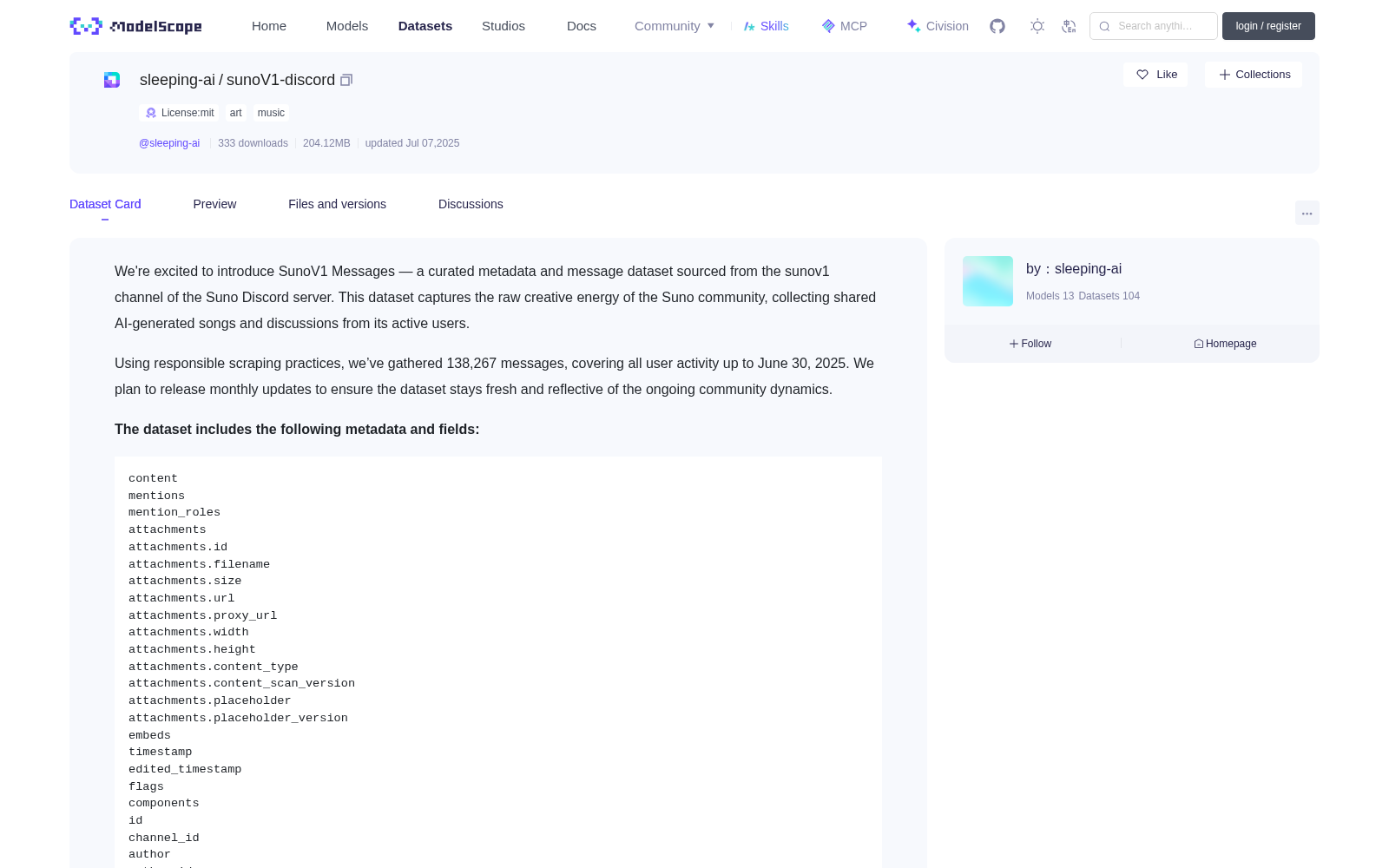
Task: Click the @sleeping-ai author link
Action: pyautogui.click(x=169, y=143)
